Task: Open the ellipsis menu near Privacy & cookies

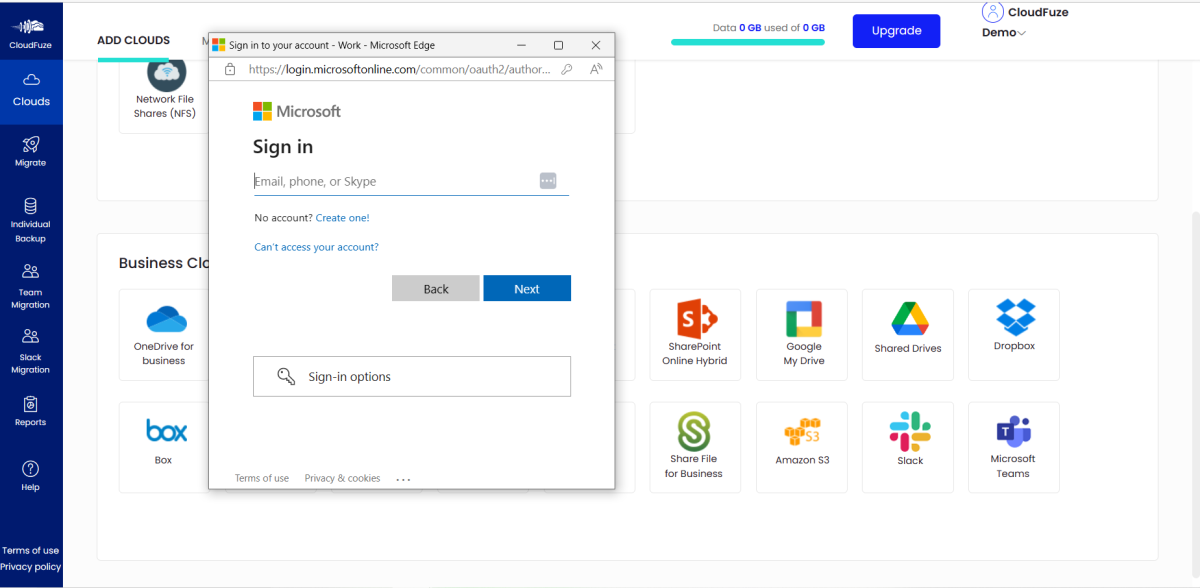Action: click(403, 478)
